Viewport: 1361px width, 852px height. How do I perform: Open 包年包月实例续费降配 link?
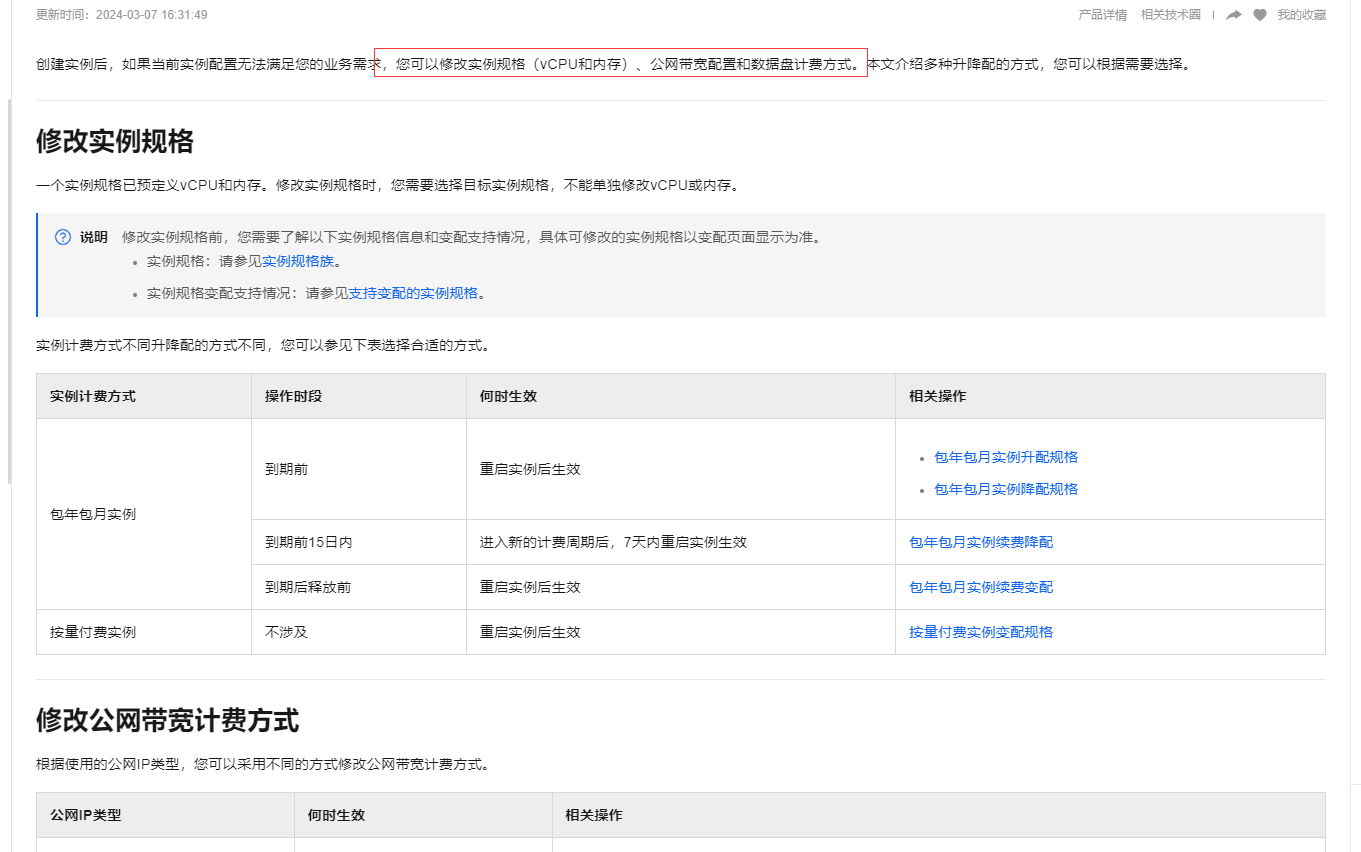981,542
